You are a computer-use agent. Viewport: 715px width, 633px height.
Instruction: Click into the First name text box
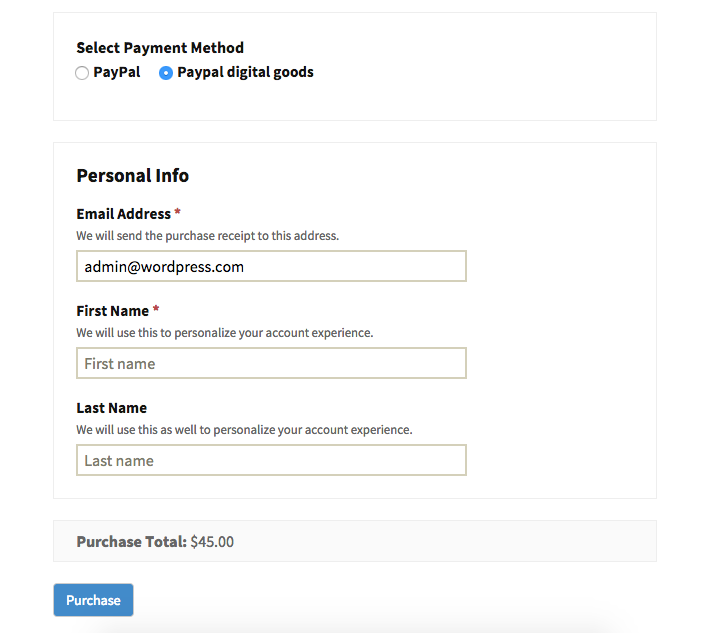click(271, 363)
